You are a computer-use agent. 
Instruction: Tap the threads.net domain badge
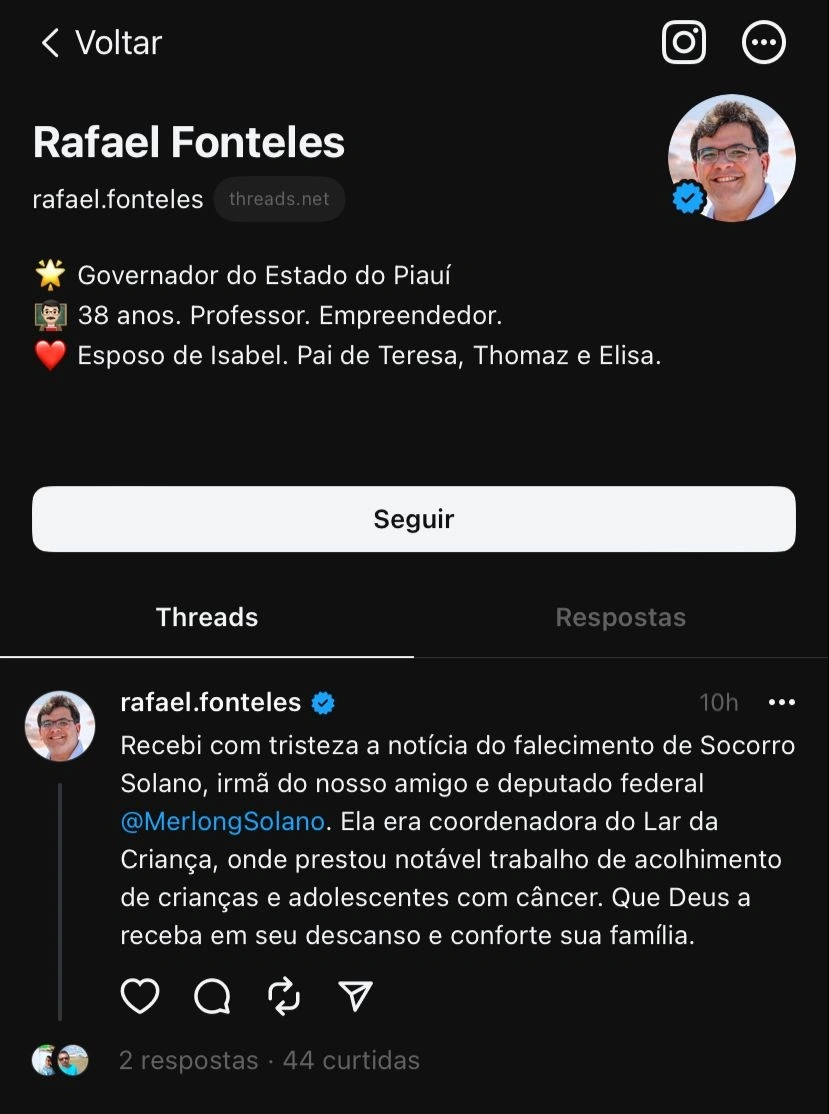coord(279,199)
